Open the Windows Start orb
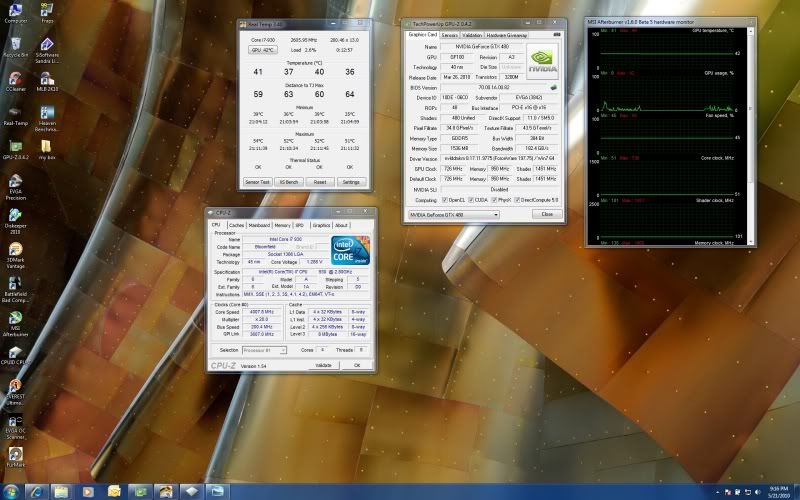This screenshot has height=500, width=800. pos(10,492)
